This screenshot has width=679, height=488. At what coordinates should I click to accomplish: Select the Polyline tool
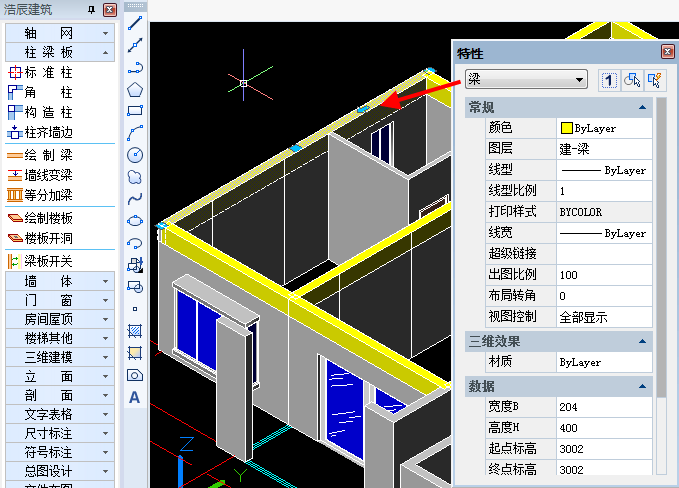[x=135, y=68]
